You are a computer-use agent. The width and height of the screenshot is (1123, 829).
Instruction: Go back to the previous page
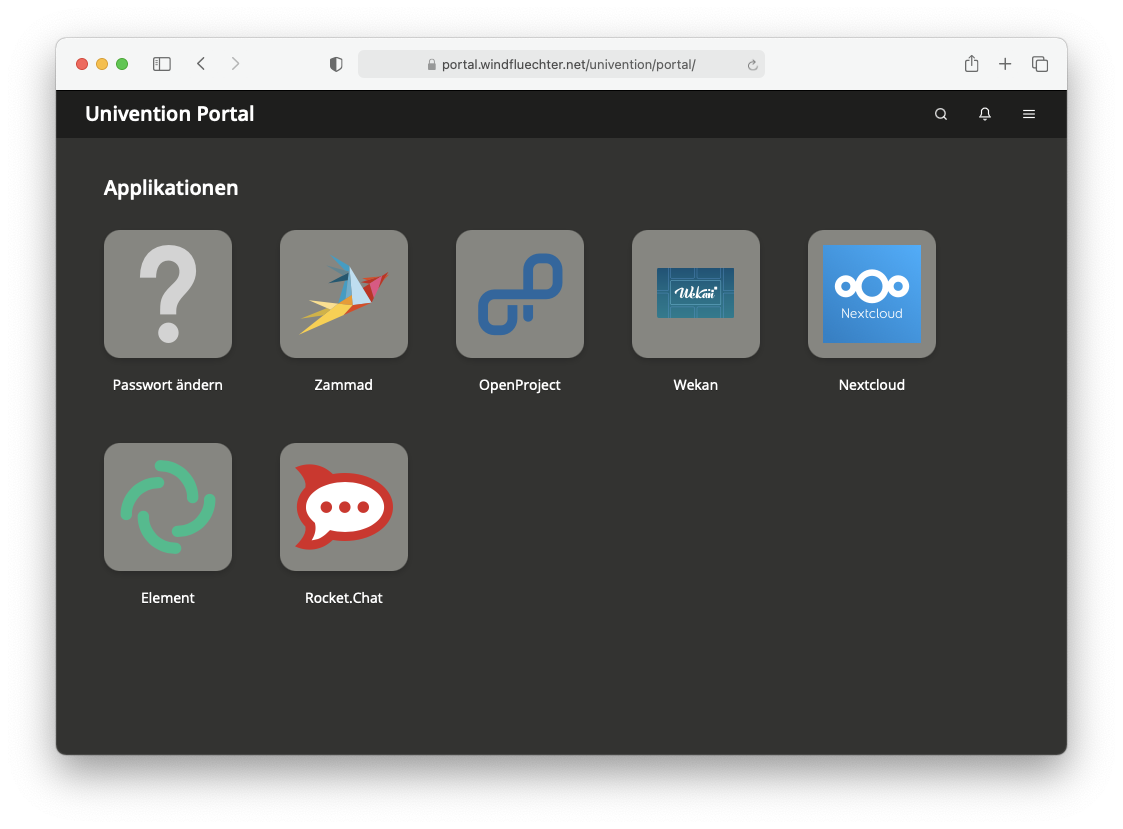tap(201, 64)
